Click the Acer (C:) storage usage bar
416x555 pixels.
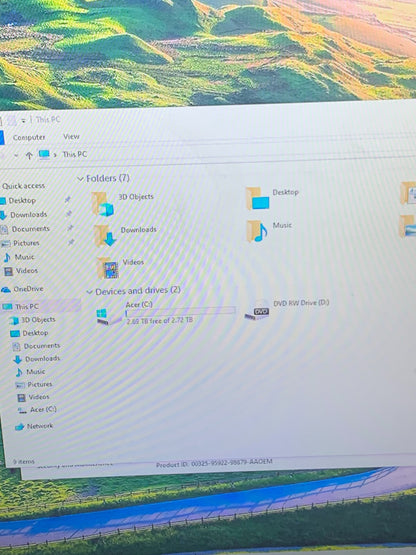(180, 311)
